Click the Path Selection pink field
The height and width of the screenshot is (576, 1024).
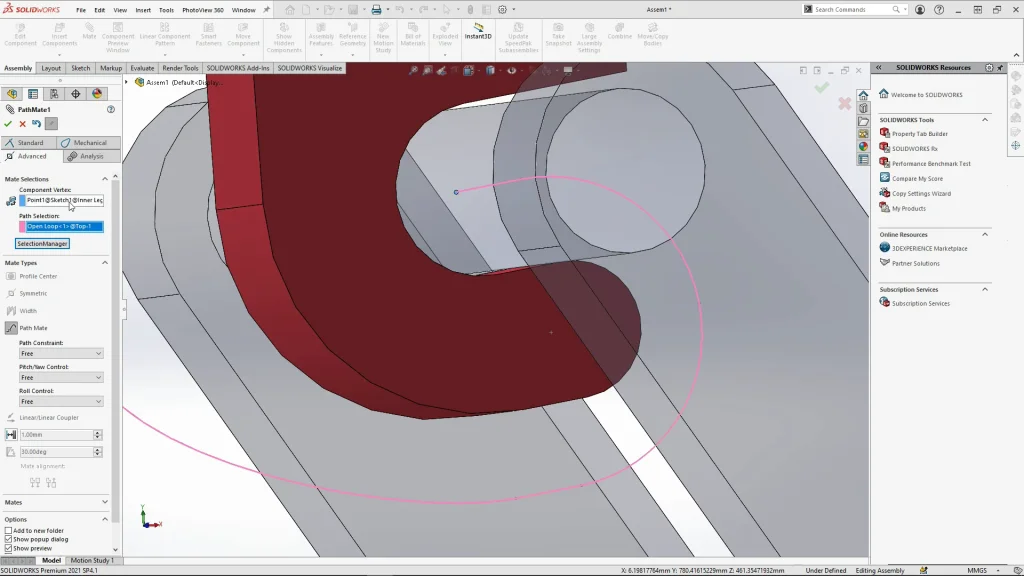(x=65, y=226)
